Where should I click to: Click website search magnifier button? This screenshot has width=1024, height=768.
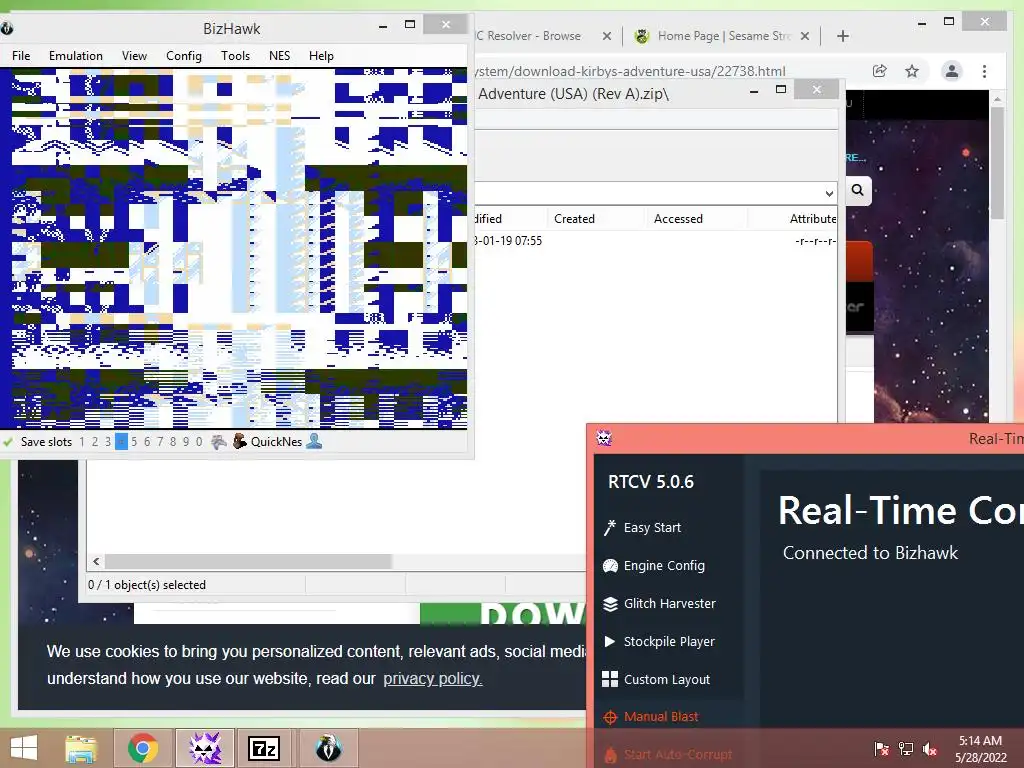pyautogui.click(x=857, y=190)
